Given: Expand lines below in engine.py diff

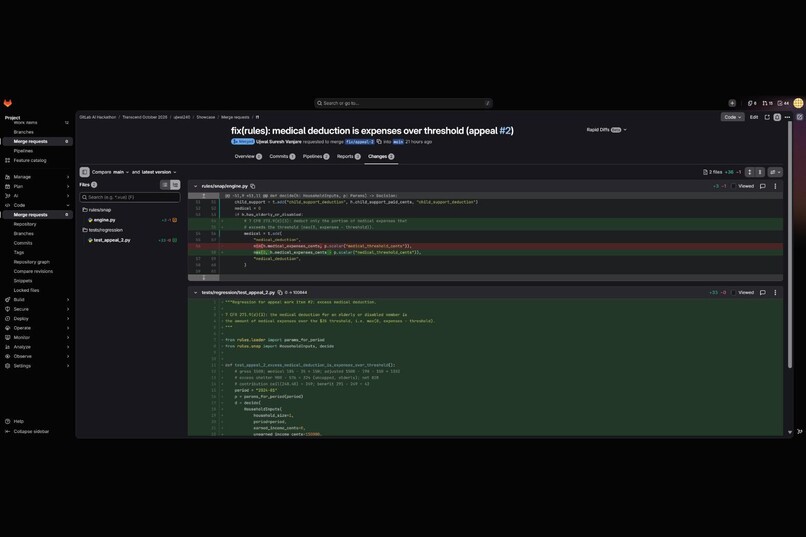Looking at the screenshot, I should (x=204, y=277).
